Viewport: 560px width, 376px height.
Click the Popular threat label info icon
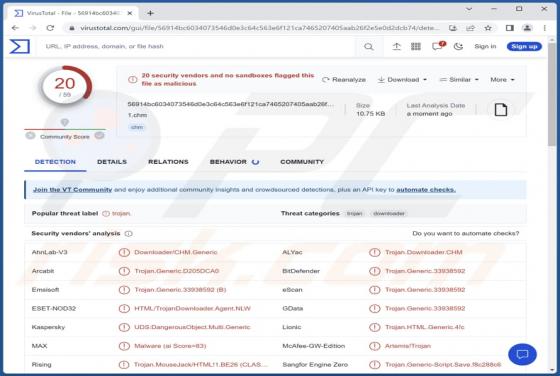click(106, 214)
